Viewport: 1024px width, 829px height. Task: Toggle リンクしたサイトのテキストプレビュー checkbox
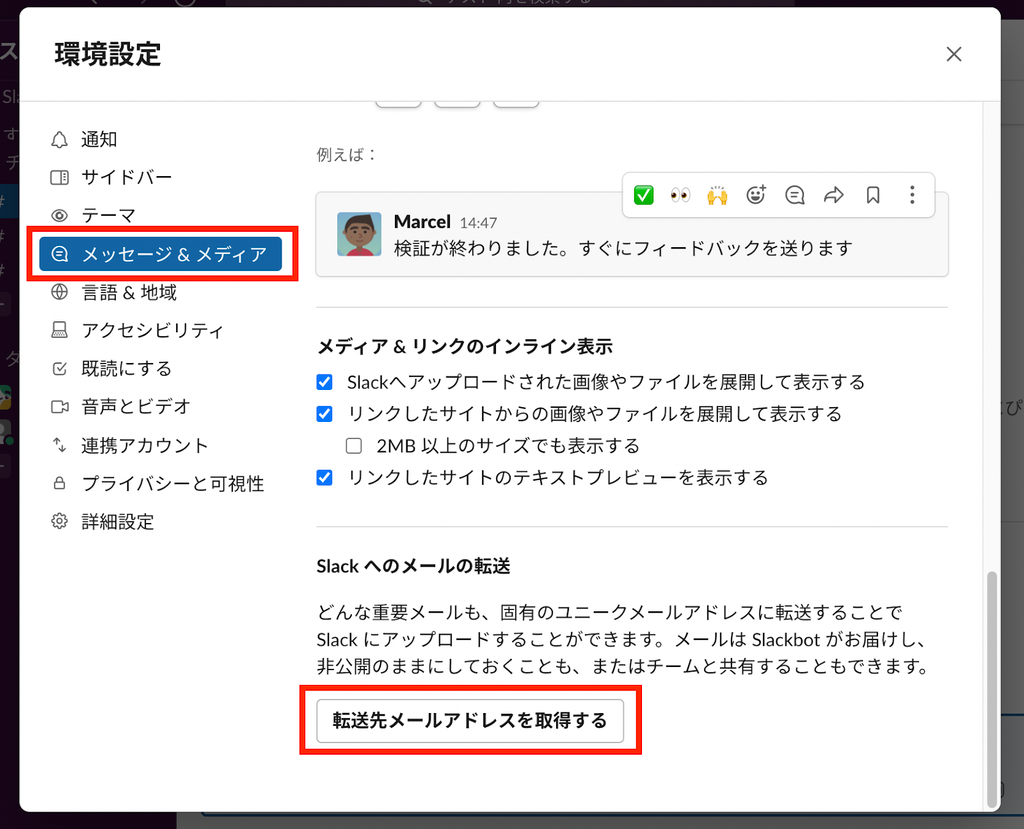click(x=325, y=478)
